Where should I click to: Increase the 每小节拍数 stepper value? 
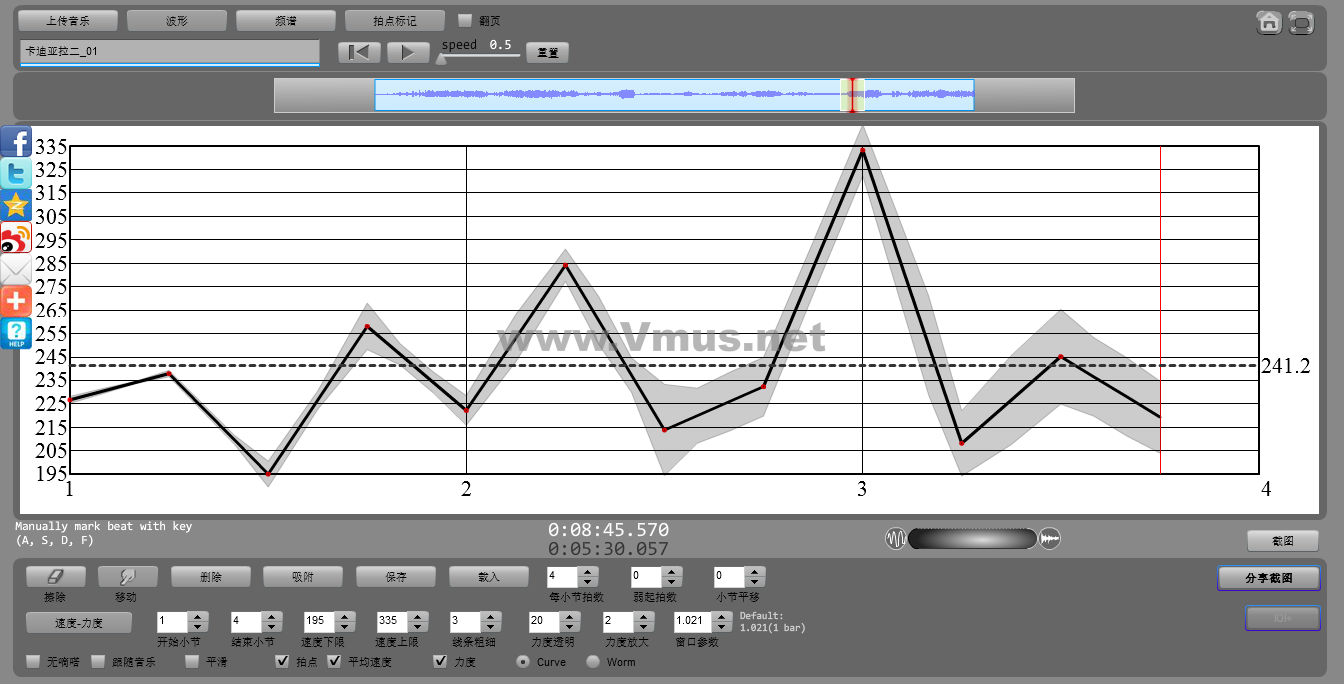(588, 571)
